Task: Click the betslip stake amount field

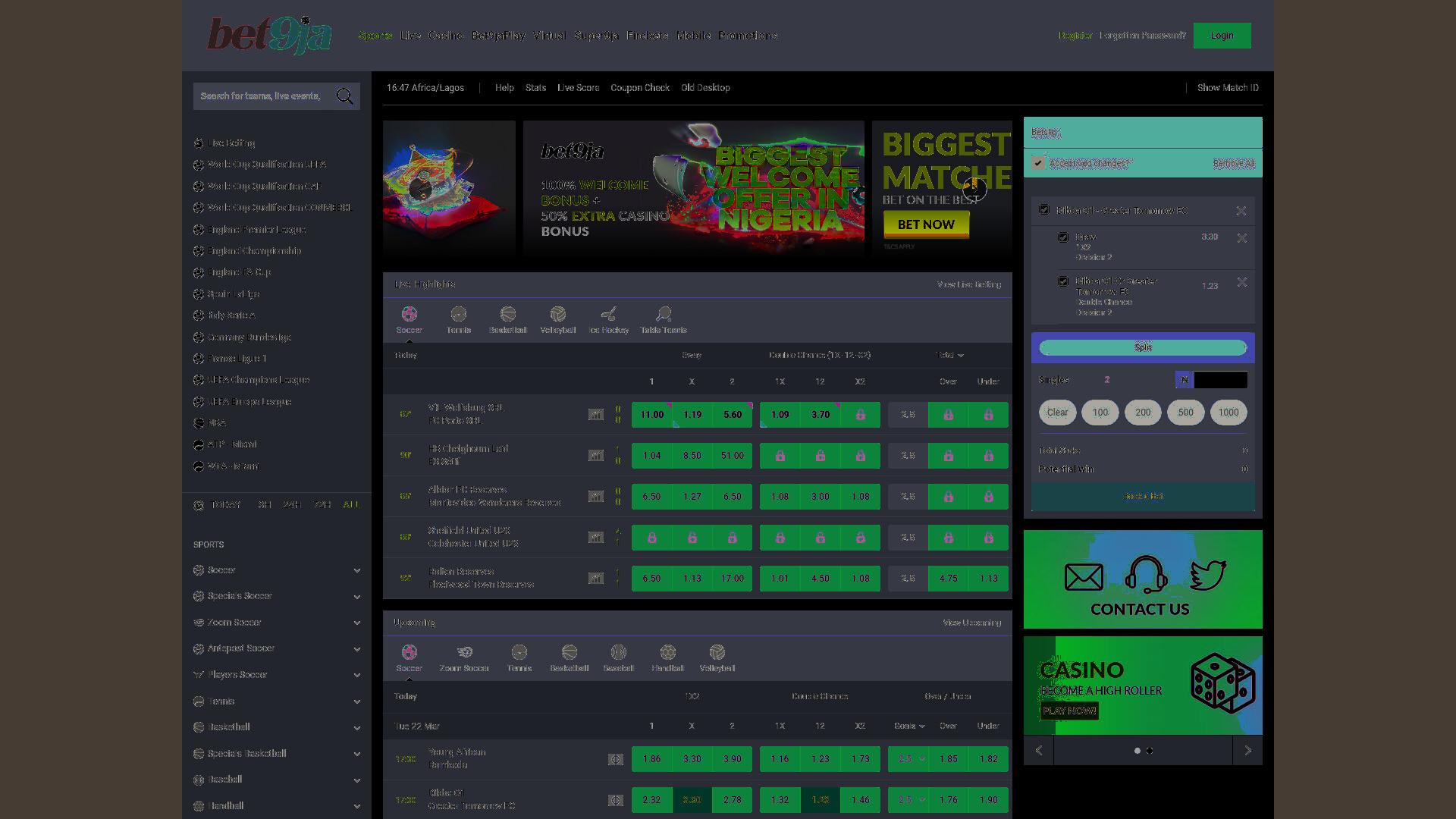Action: tap(1220, 380)
